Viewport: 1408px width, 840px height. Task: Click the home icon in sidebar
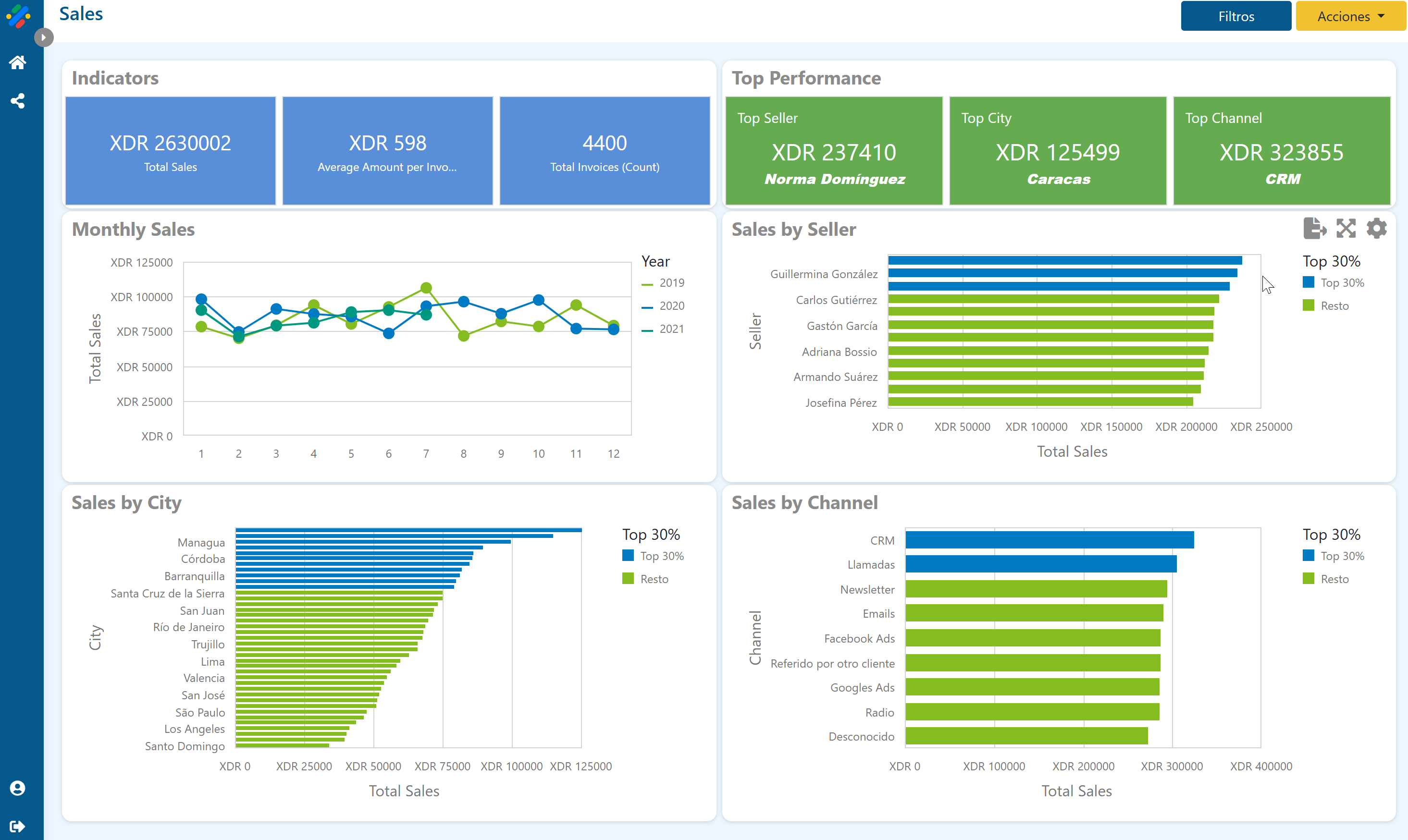coord(18,62)
